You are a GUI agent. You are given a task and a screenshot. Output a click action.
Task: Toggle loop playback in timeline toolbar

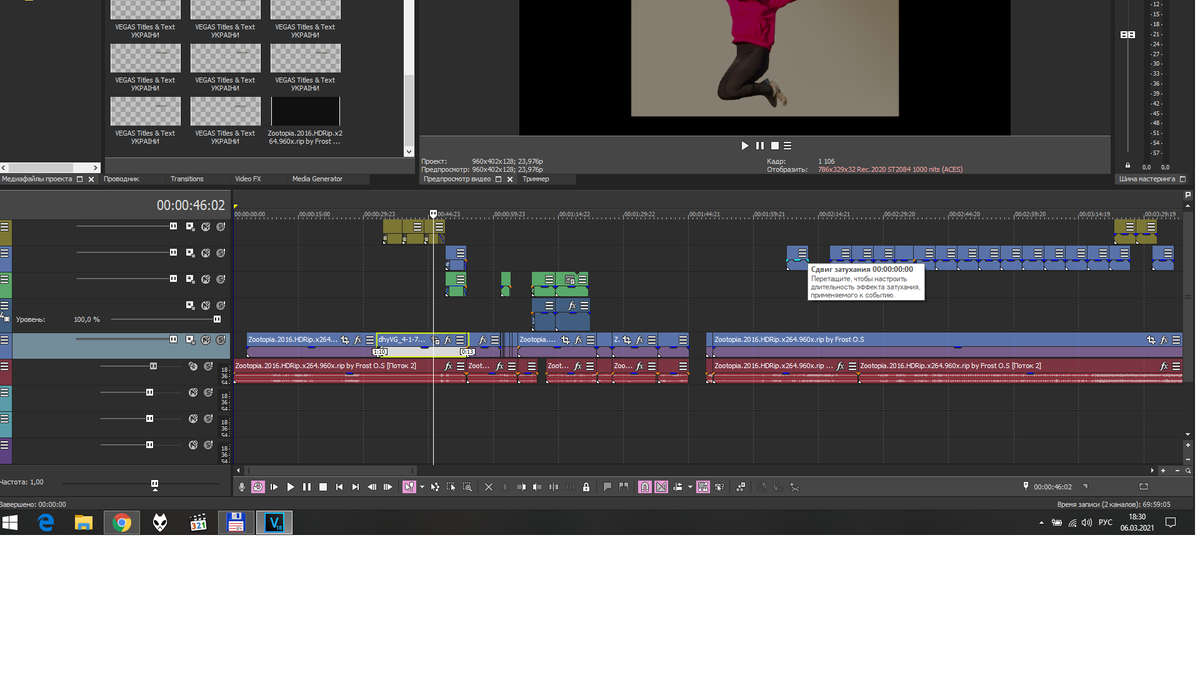tap(258, 487)
